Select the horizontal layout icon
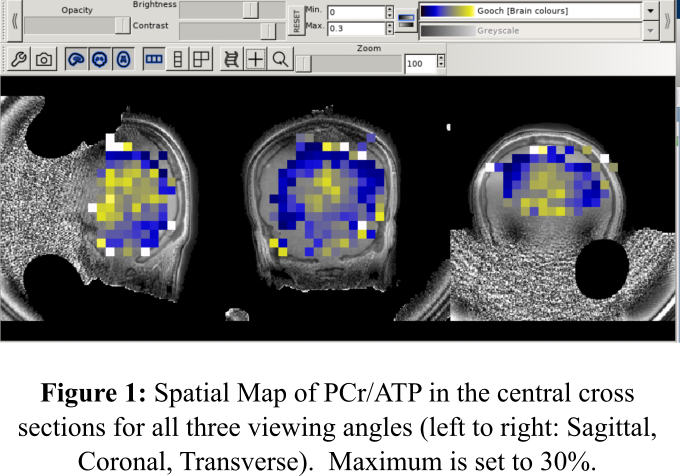This screenshot has height=476, width=680. tap(154, 60)
